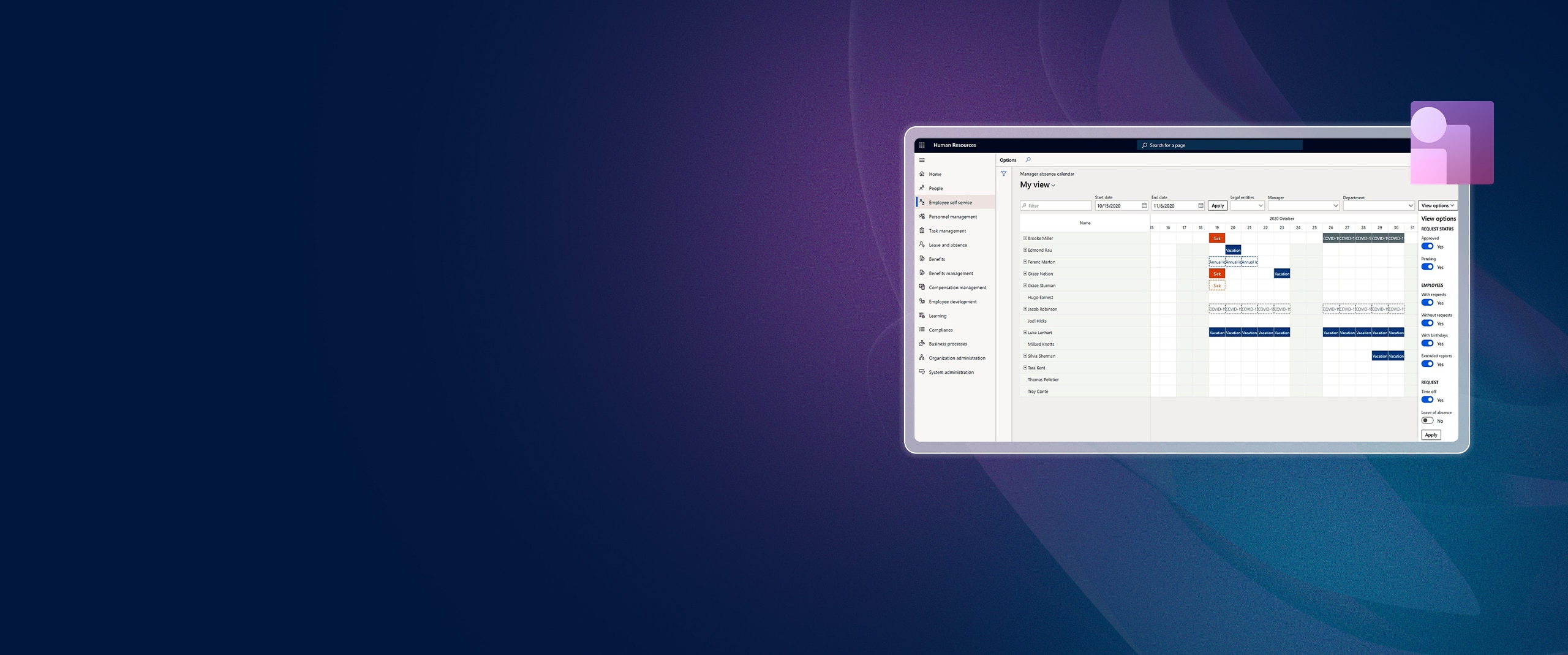Screen dimensions: 1568x655
Task: Click Apply at the bottom of View options
Action: [1431, 434]
